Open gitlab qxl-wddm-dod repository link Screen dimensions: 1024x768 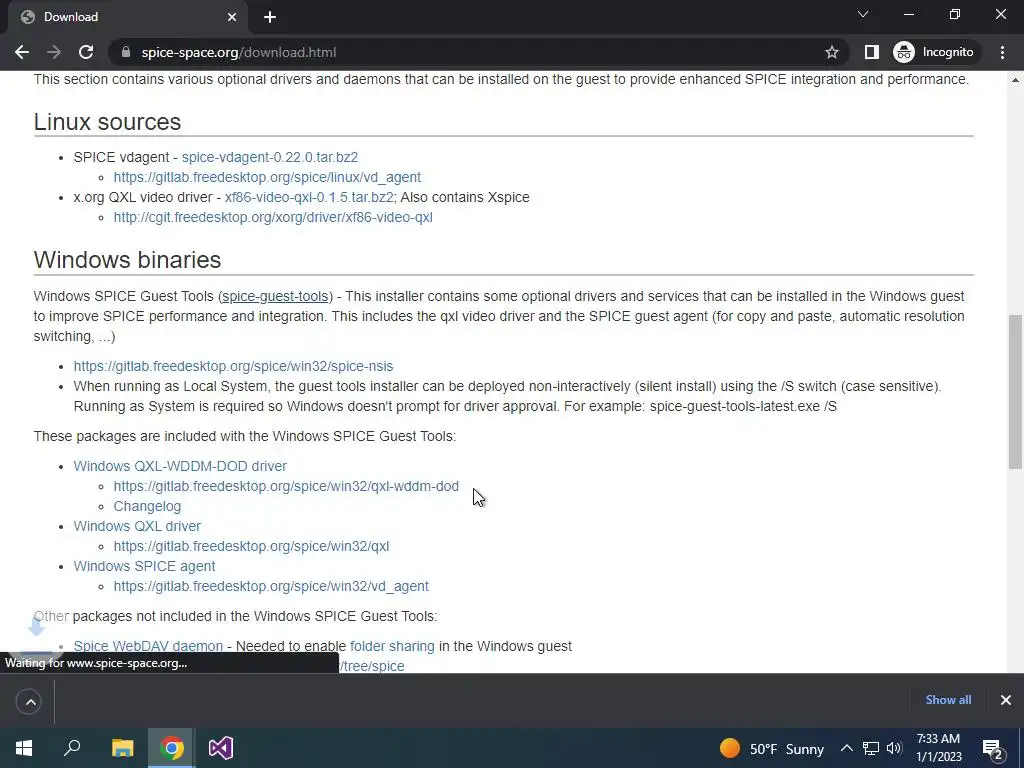[x=286, y=487]
